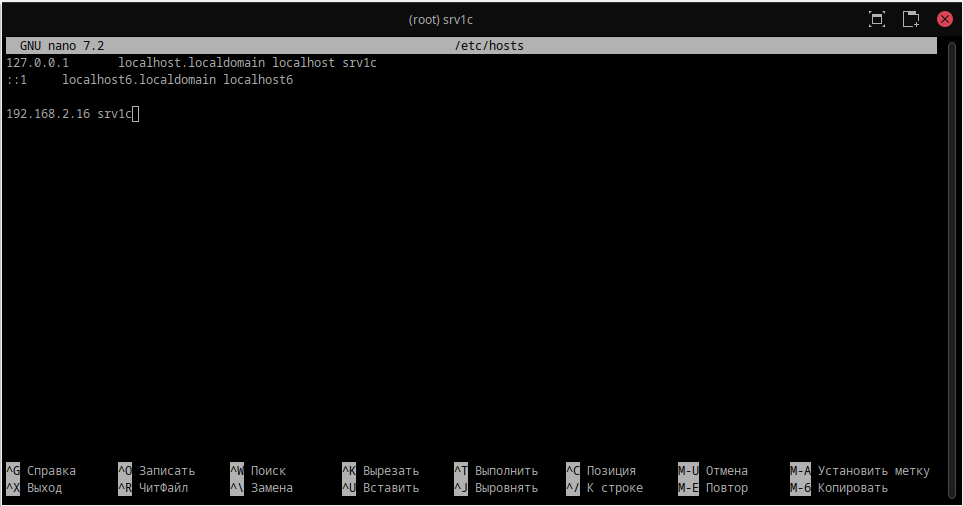Insert a file via ^R ЧитФайл
This screenshot has width=963, height=506.
[x=153, y=488]
